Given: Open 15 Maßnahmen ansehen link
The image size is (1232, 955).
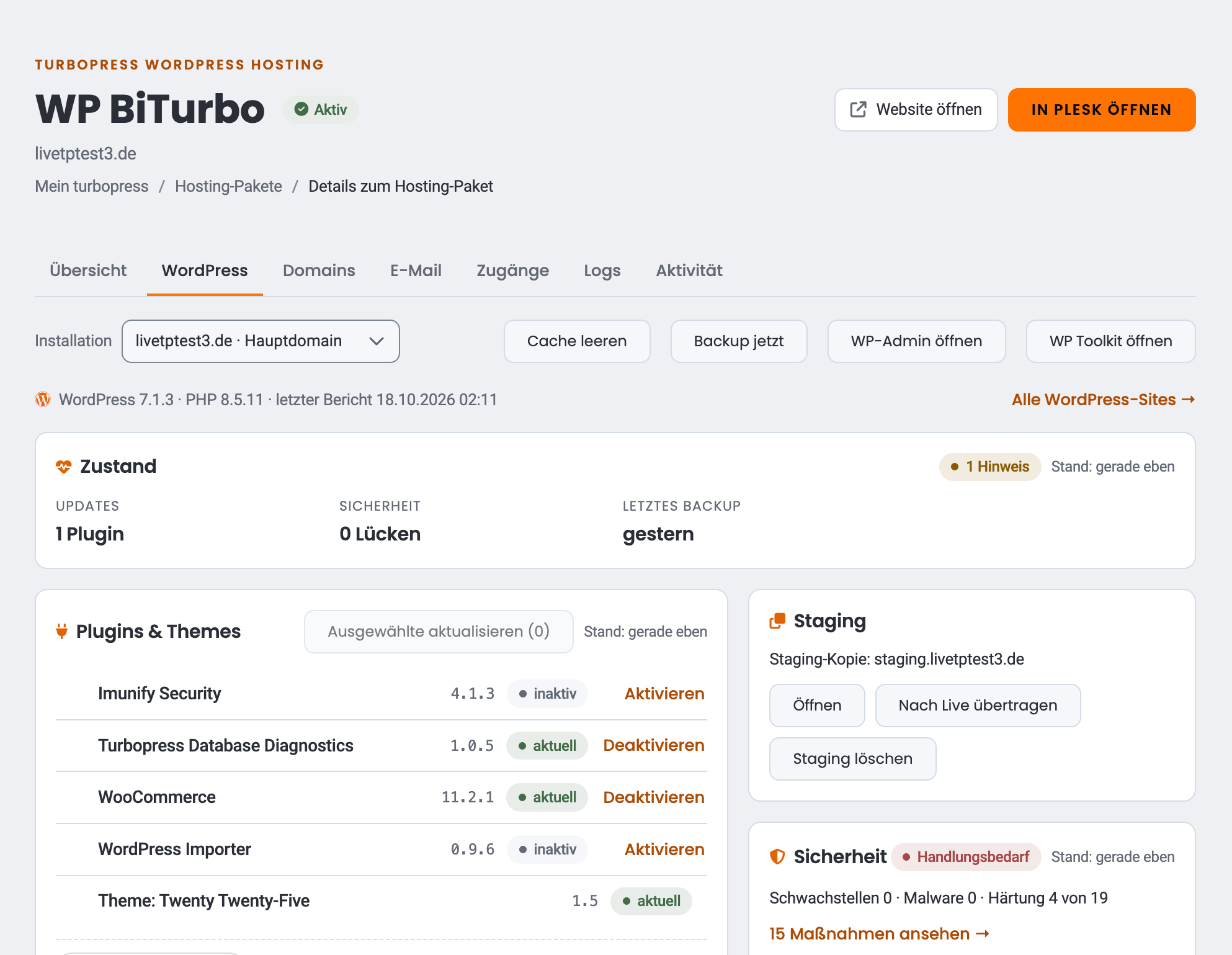Looking at the screenshot, I should pos(880,934).
